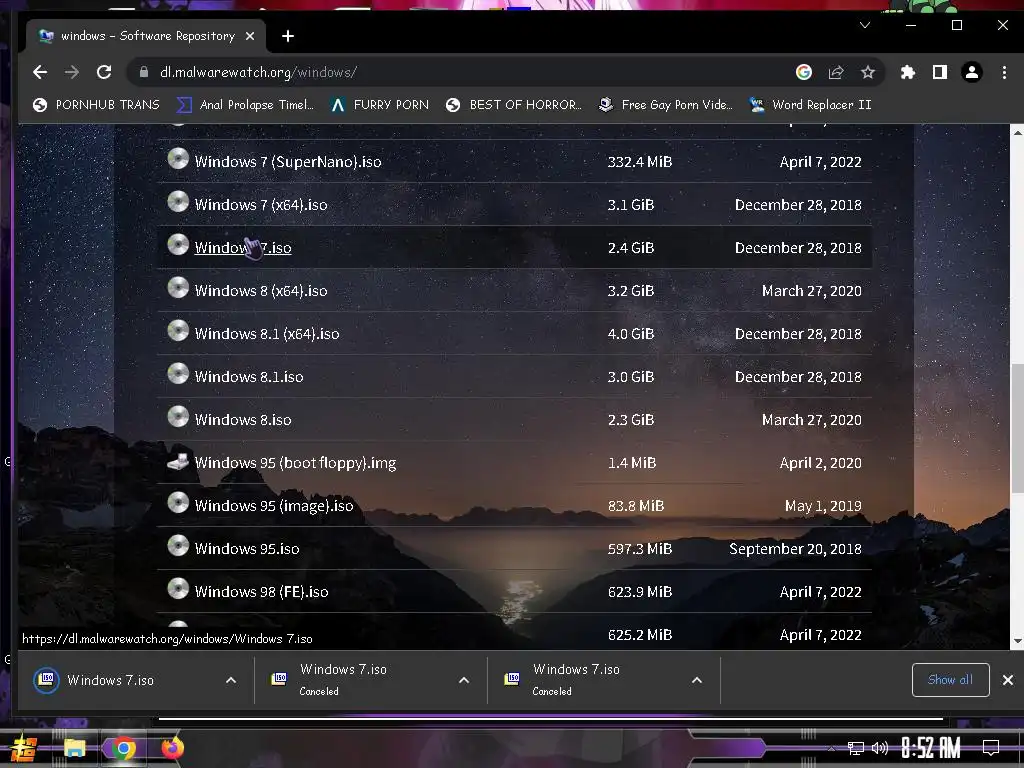Click the 625.2 MiB size value

[639, 635]
